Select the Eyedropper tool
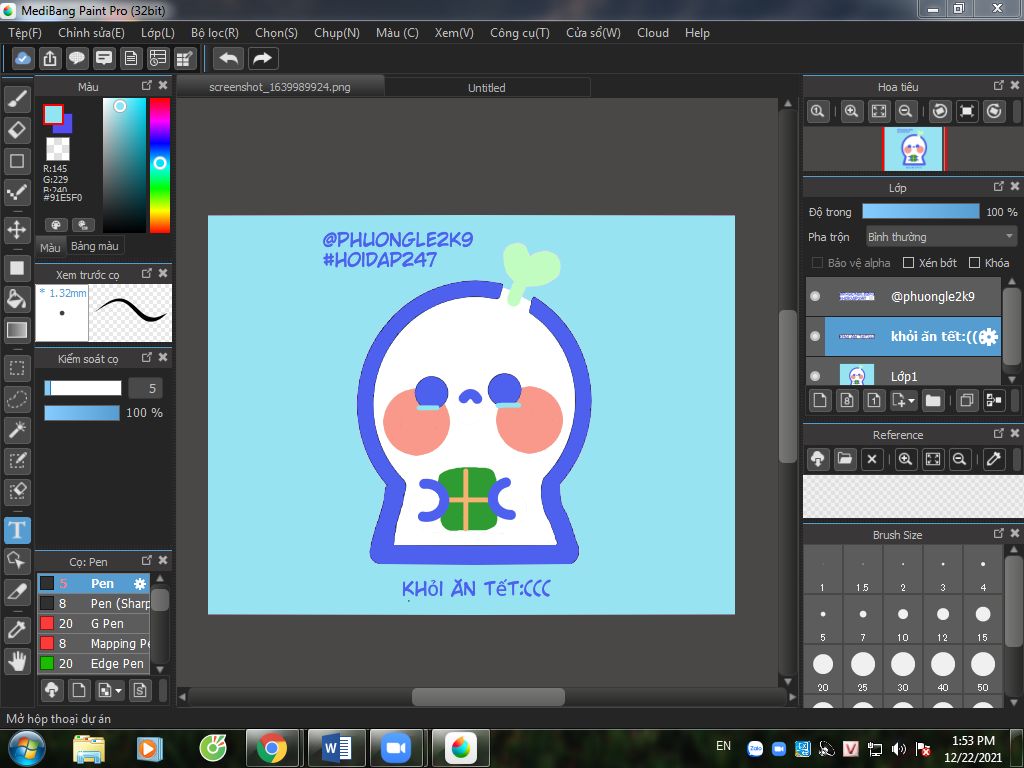Image resolution: width=1024 pixels, height=768 pixels. tap(18, 630)
